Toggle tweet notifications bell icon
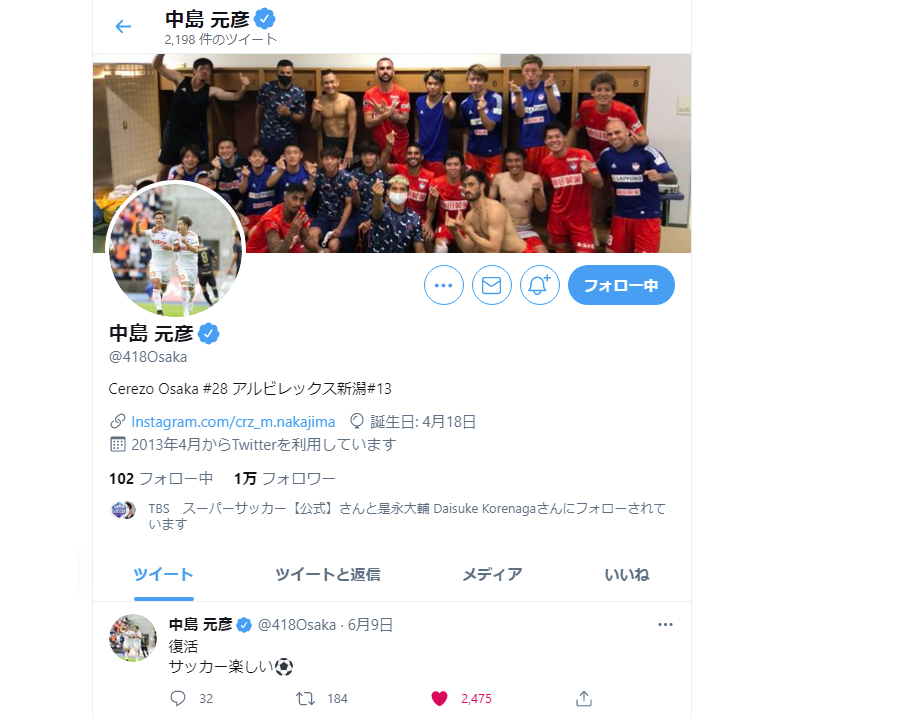 [x=539, y=285]
